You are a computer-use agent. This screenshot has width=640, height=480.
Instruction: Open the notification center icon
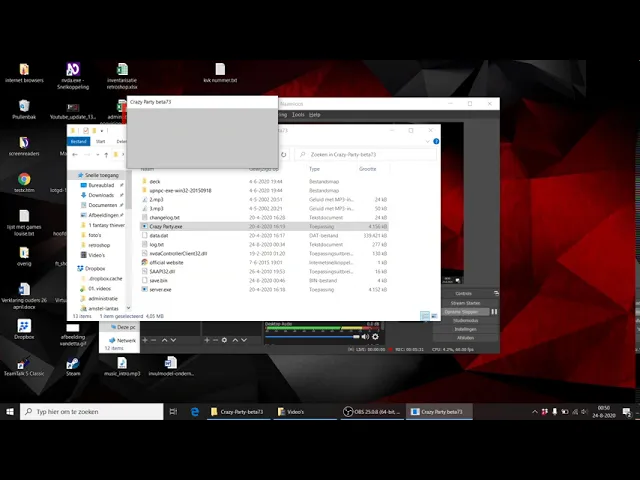(627, 412)
